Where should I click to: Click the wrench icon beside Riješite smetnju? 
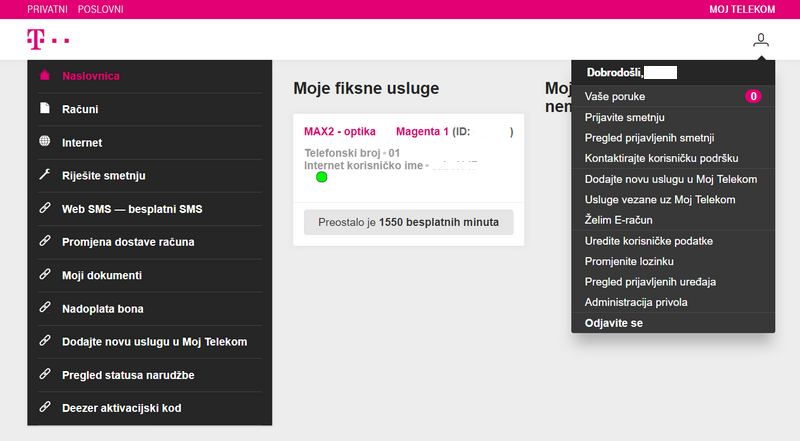tap(45, 175)
